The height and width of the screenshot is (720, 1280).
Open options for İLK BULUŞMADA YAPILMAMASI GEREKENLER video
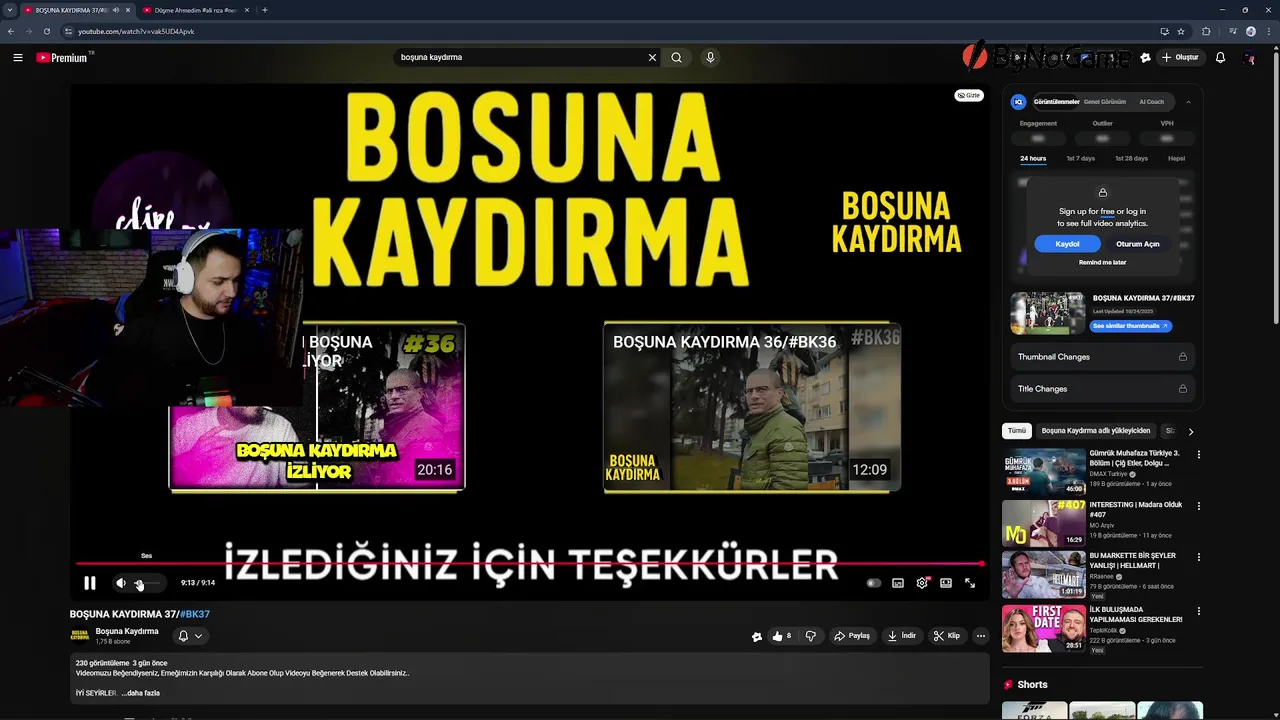1198,610
